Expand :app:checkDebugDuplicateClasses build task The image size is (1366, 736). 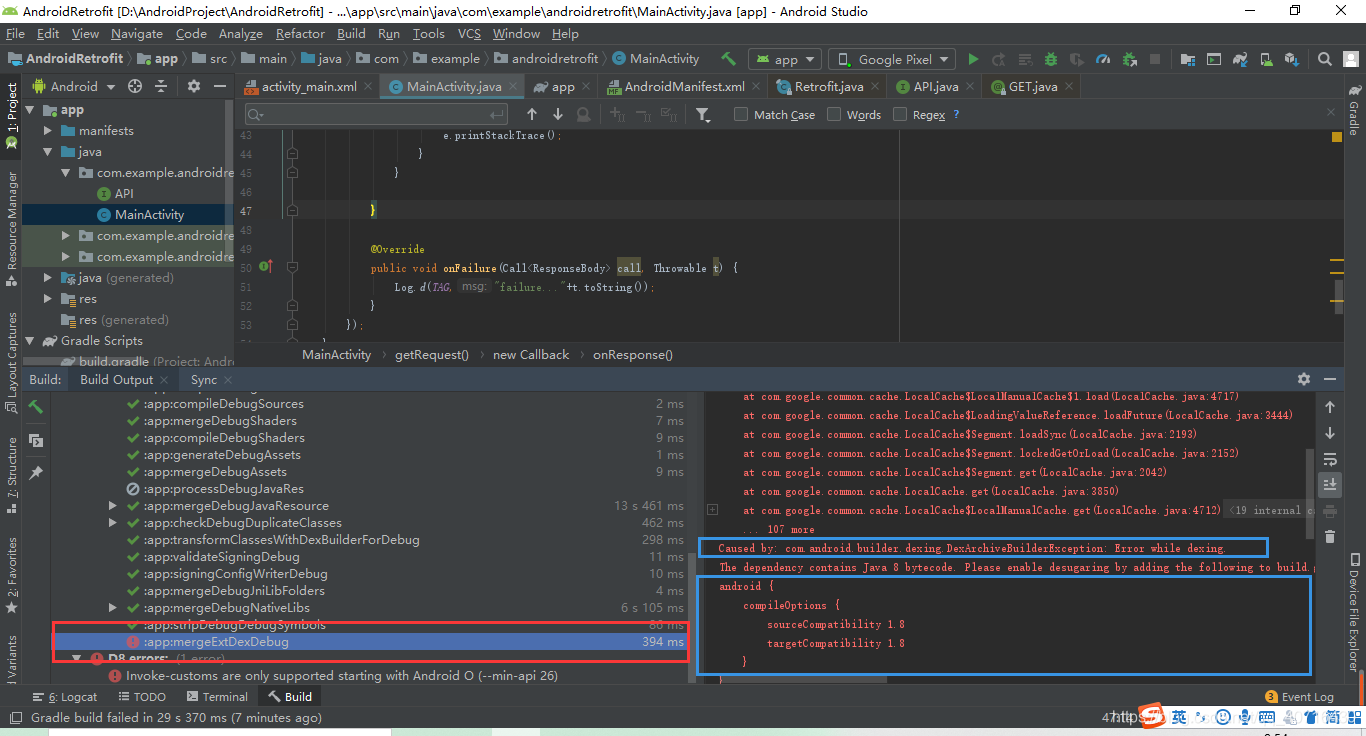[113, 523]
